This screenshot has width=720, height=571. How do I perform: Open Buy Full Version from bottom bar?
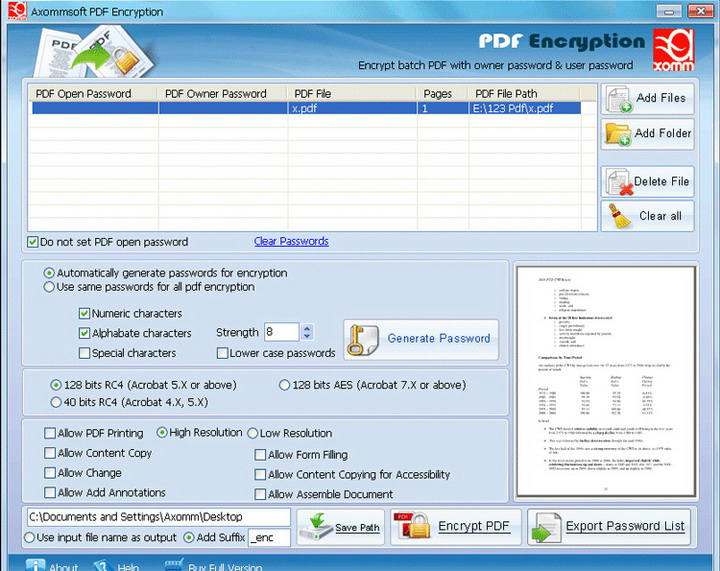(225, 566)
